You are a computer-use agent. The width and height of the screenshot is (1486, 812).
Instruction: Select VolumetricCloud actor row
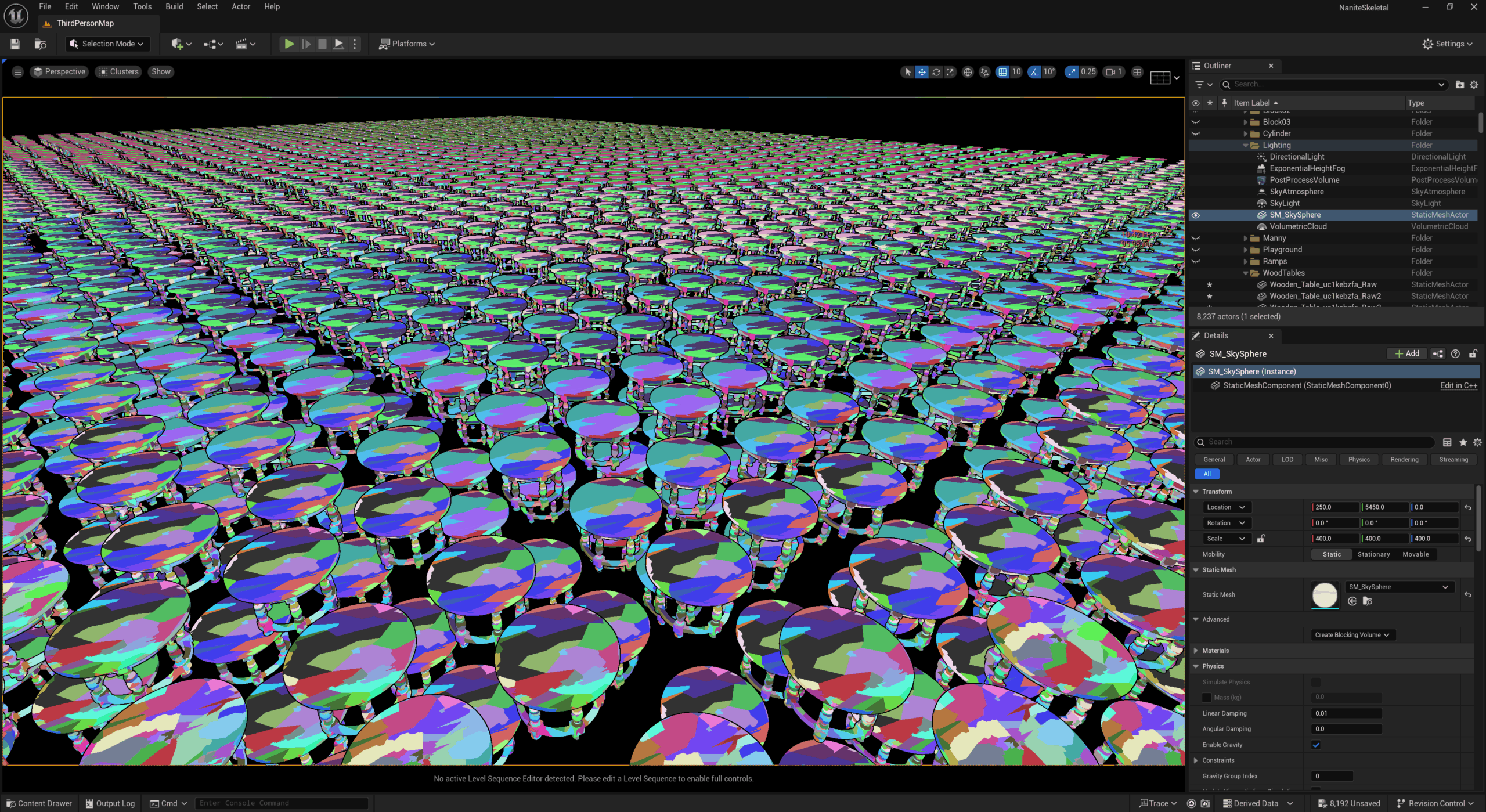click(1333, 227)
